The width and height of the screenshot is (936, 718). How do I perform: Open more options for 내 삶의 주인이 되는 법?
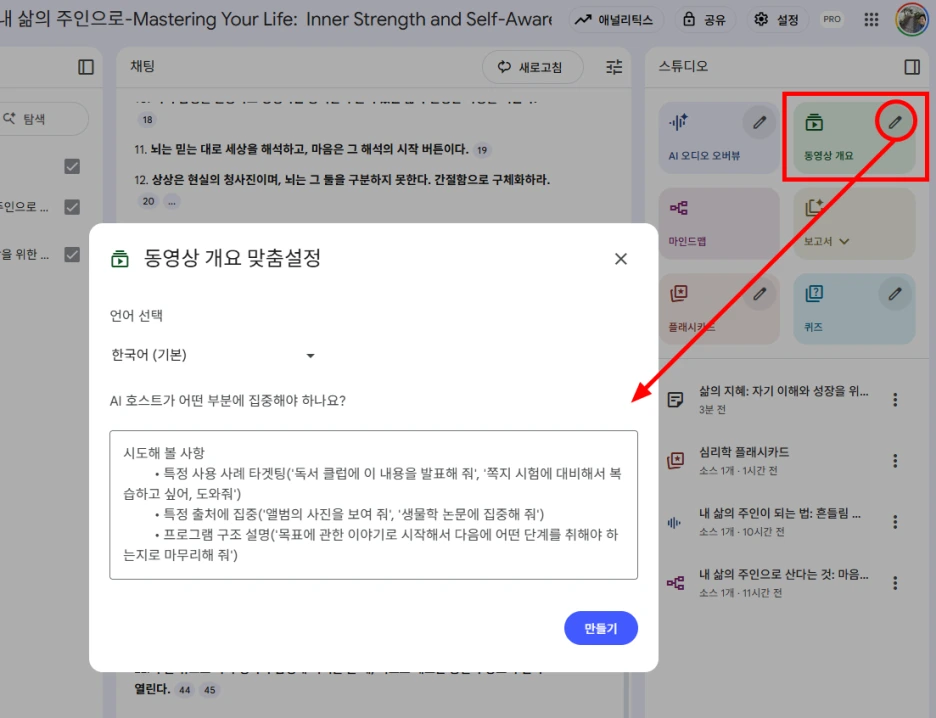pos(895,522)
